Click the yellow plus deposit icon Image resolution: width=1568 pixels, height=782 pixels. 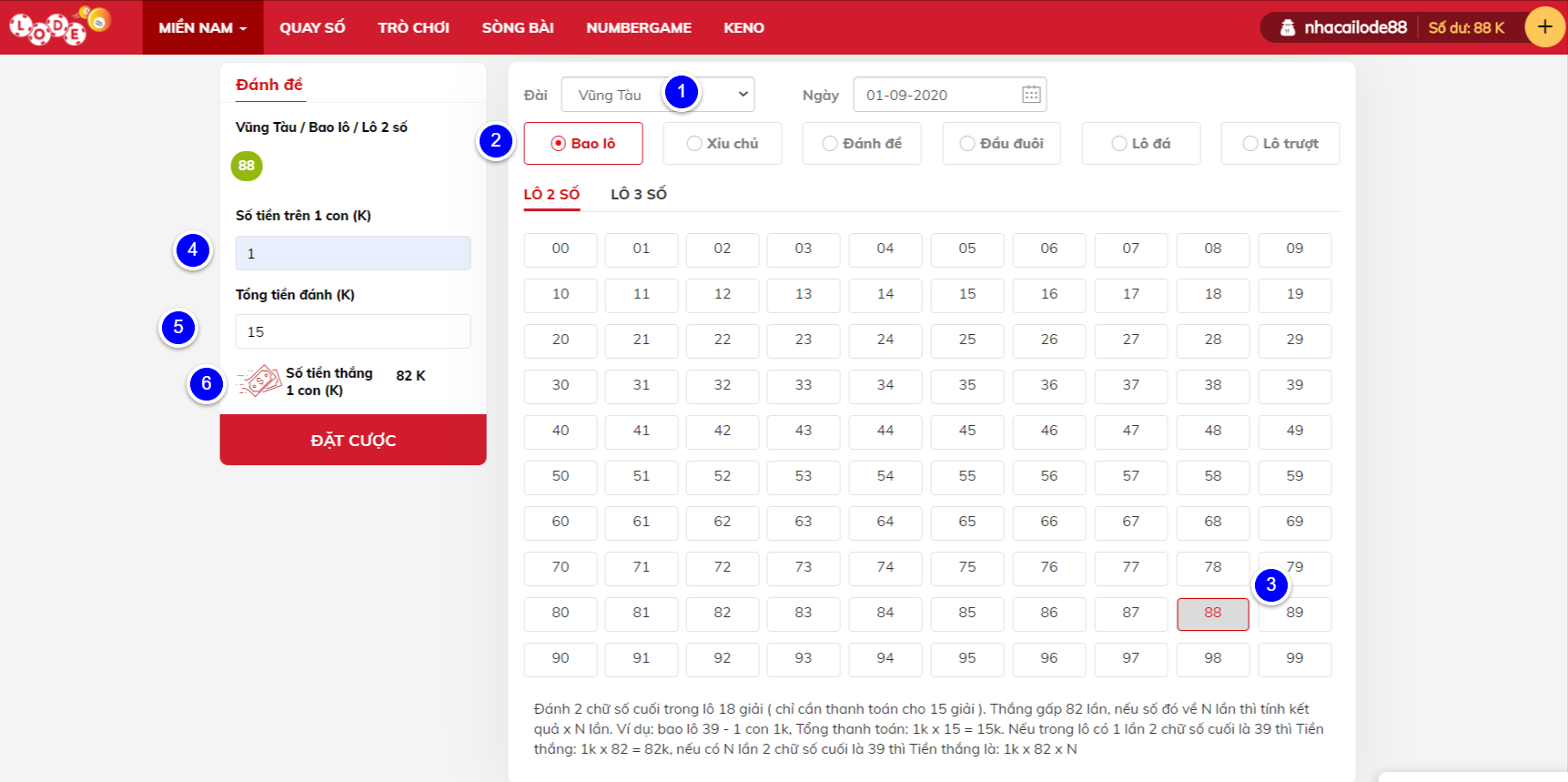coord(1544,27)
